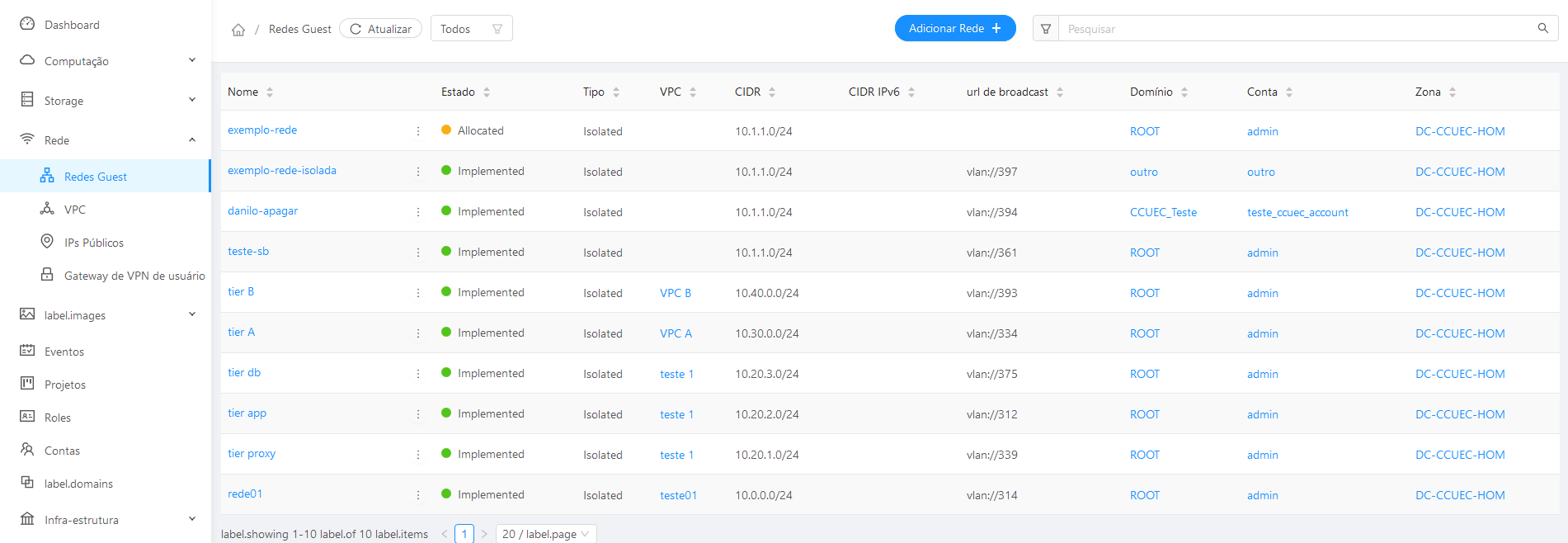Open three-dot menu for tier db row
Viewport: 1568px width, 543px height.
[418, 374]
